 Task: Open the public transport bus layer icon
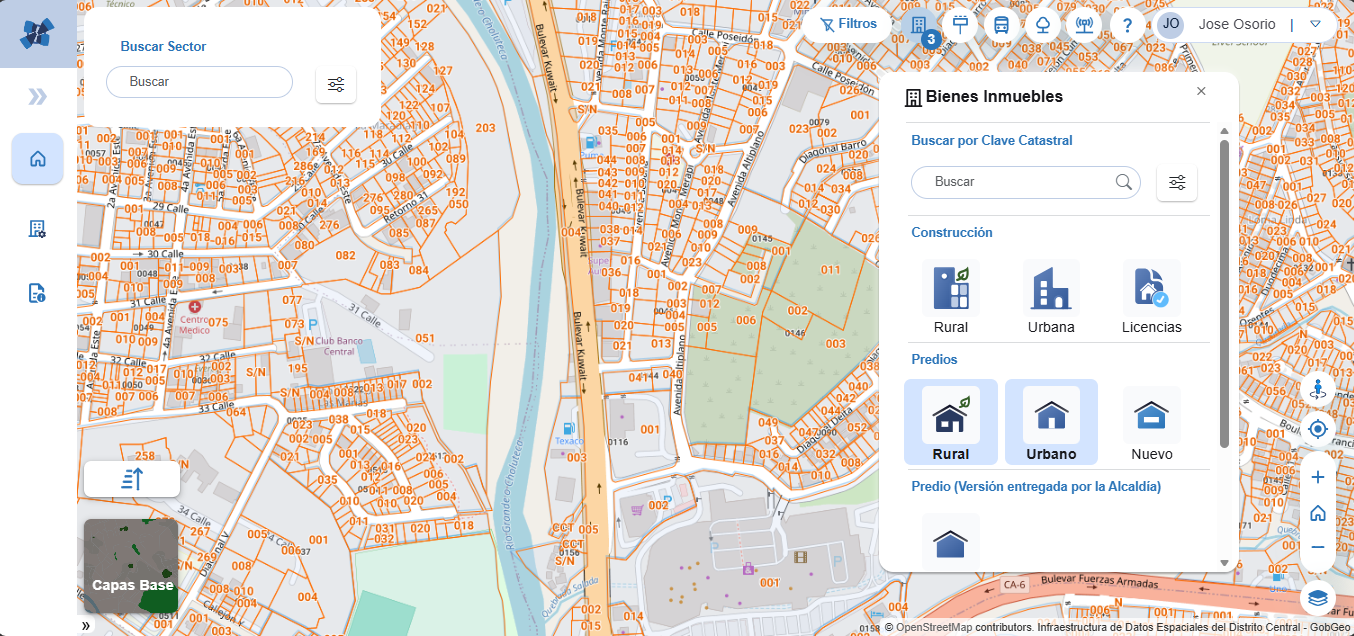pyautogui.click(x=1001, y=25)
